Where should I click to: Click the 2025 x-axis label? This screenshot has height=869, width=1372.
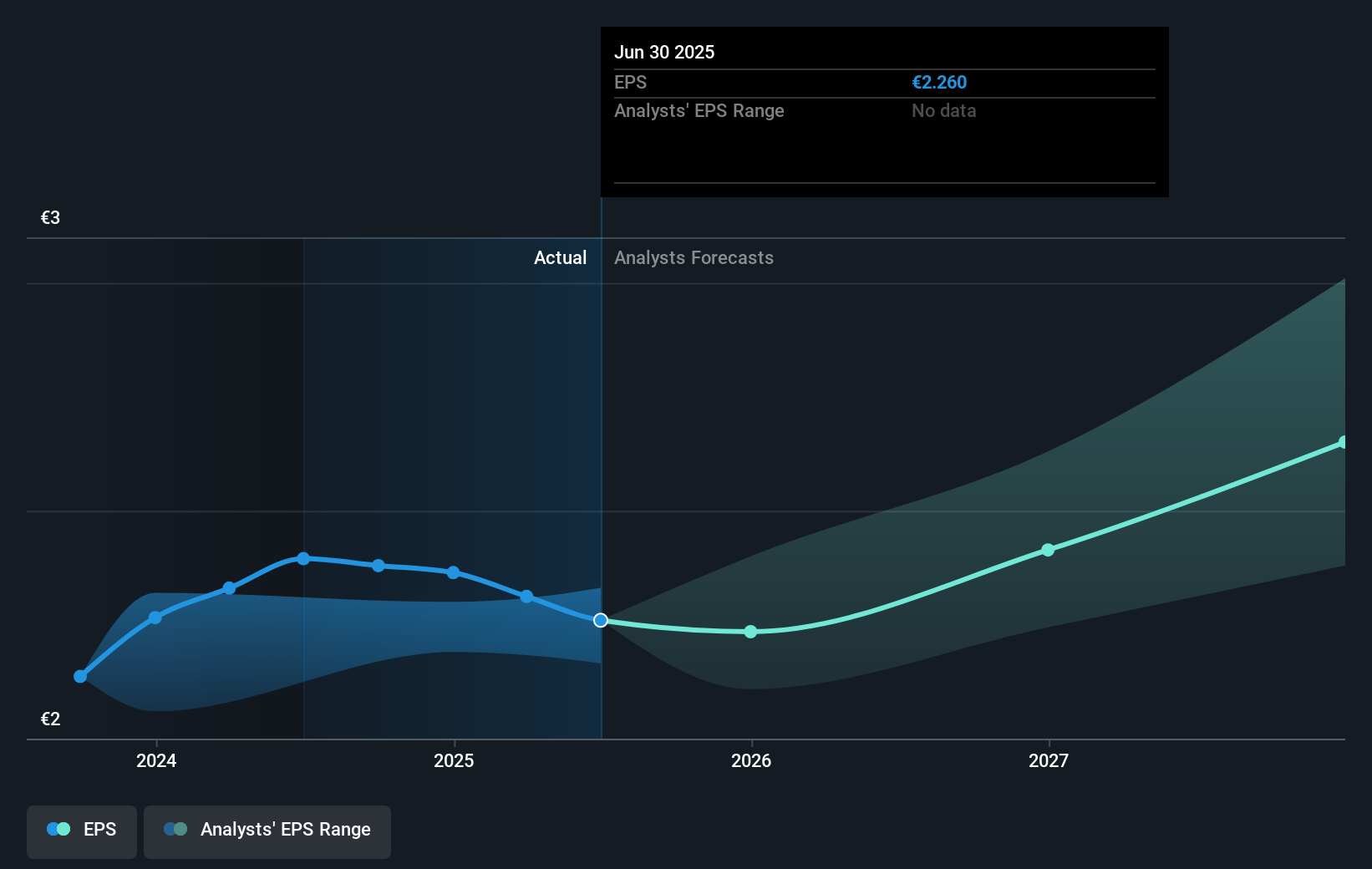tap(454, 760)
